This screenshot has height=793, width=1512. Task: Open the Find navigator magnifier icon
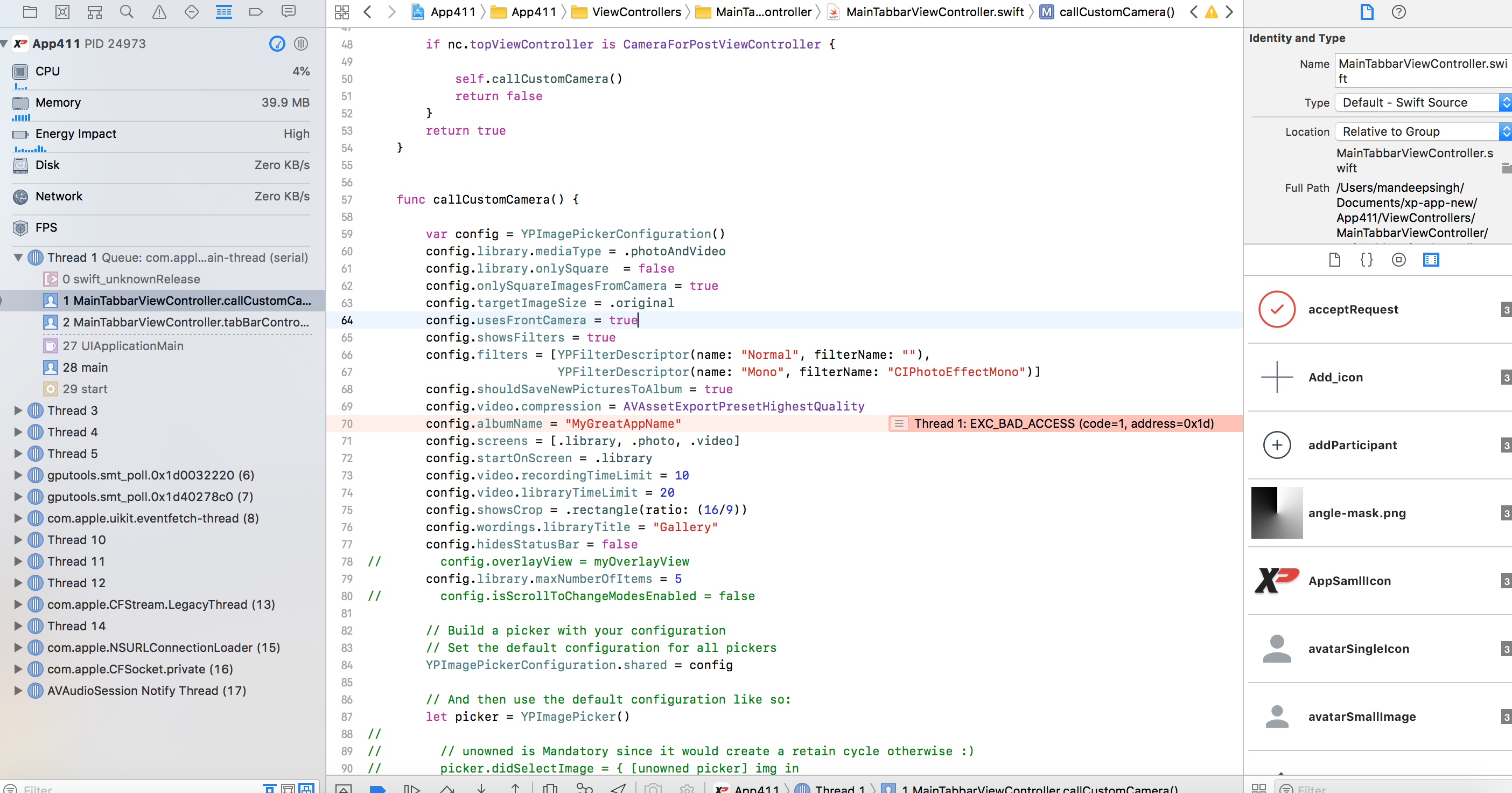[126, 12]
